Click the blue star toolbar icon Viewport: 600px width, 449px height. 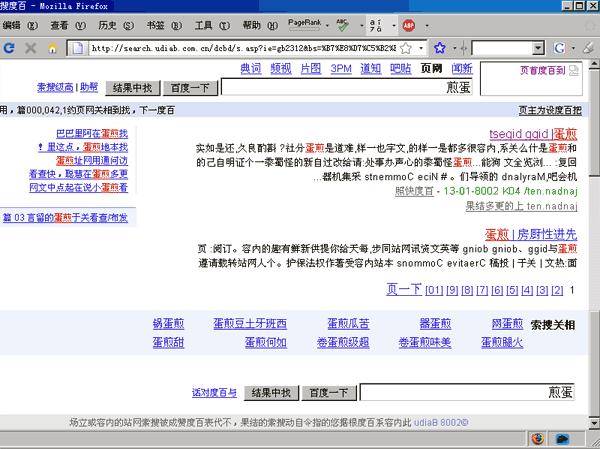[440, 48]
